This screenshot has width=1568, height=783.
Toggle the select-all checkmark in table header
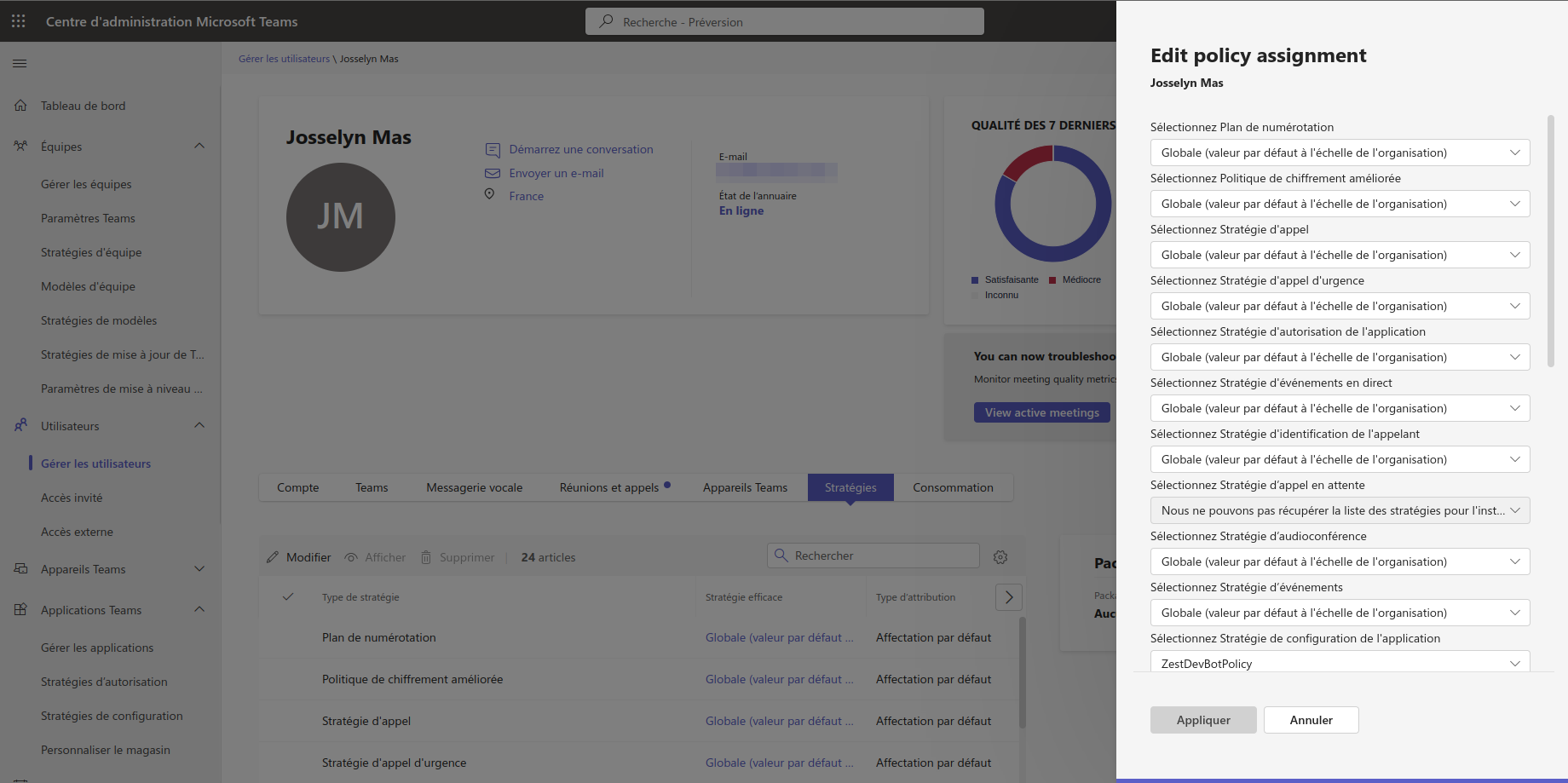point(288,597)
